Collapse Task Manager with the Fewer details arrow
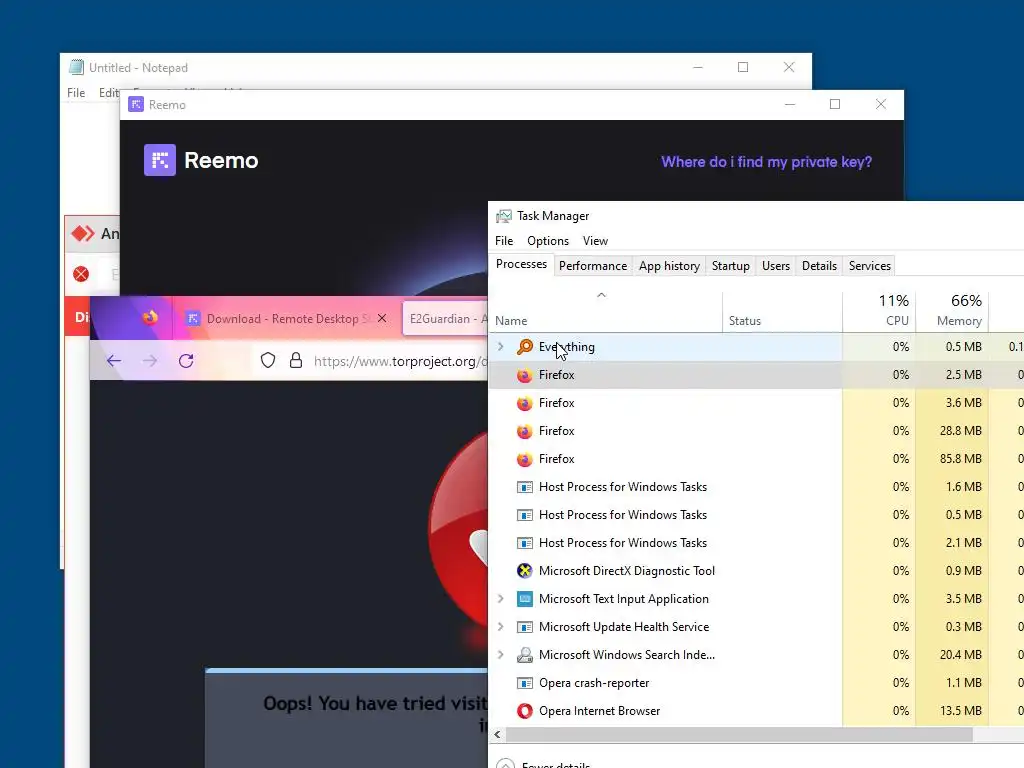The image size is (1024, 768). [x=505, y=765]
